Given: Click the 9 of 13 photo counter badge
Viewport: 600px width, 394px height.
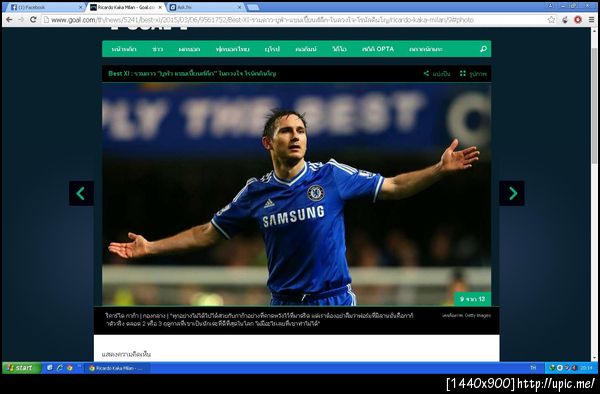Looking at the screenshot, I should point(472,299).
